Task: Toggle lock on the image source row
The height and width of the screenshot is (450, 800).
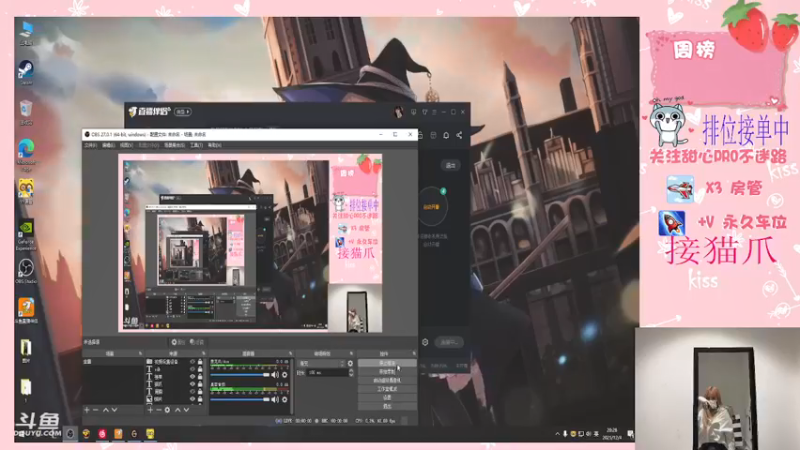Action: pos(200,399)
